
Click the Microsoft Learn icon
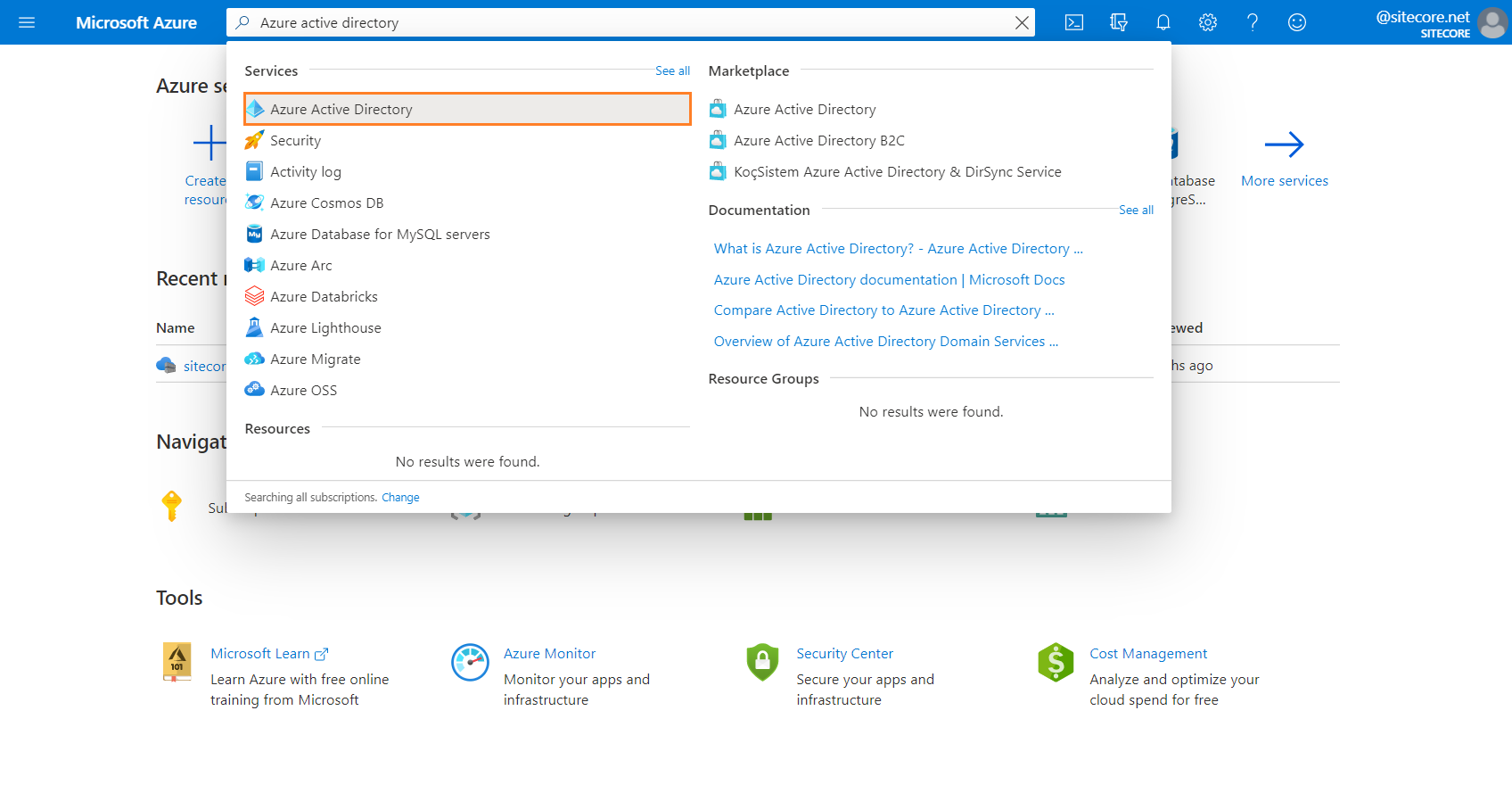(x=177, y=662)
